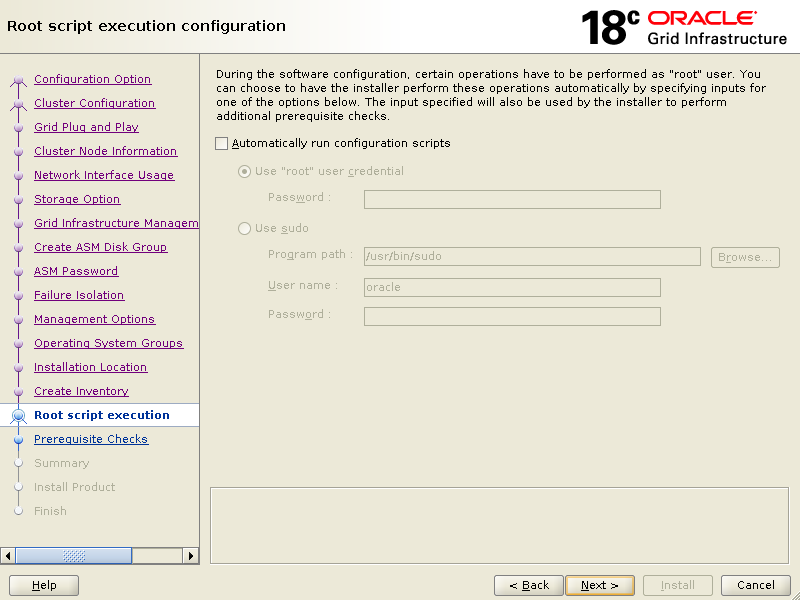Viewport: 800px width, 600px height.
Task: Click the Install Product step label
Action: (74, 487)
